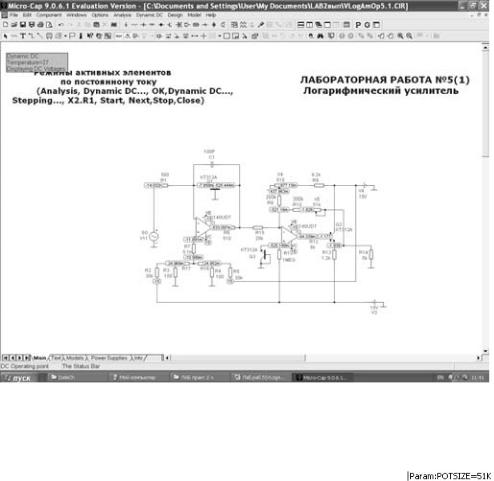Switch to the Main page tab
Viewport: 494px width, 481px height.
click(40, 358)
